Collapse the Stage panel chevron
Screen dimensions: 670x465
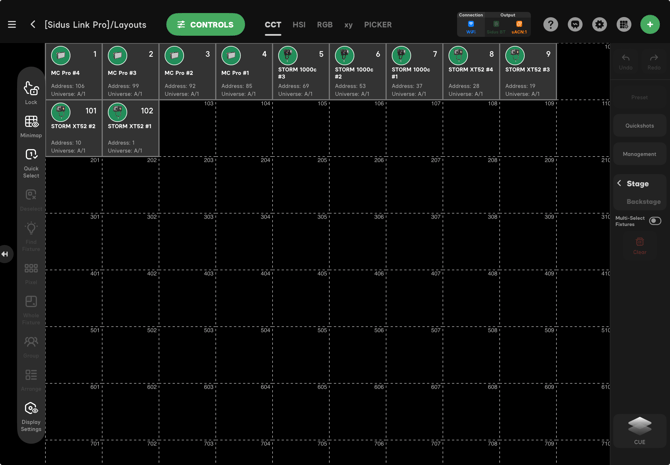coord(619,184)
